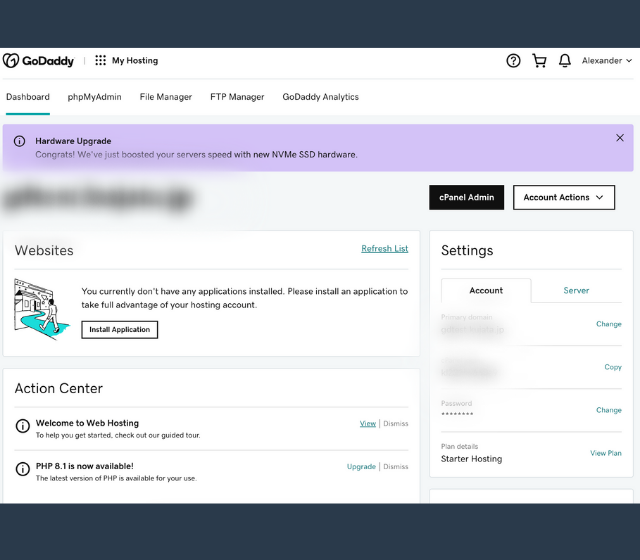The width and height of the screenshot is (640, 560).
Task: Click the Welcome to Web Hosting info icon
Action: pyautogui.click(x=23, y=427)
